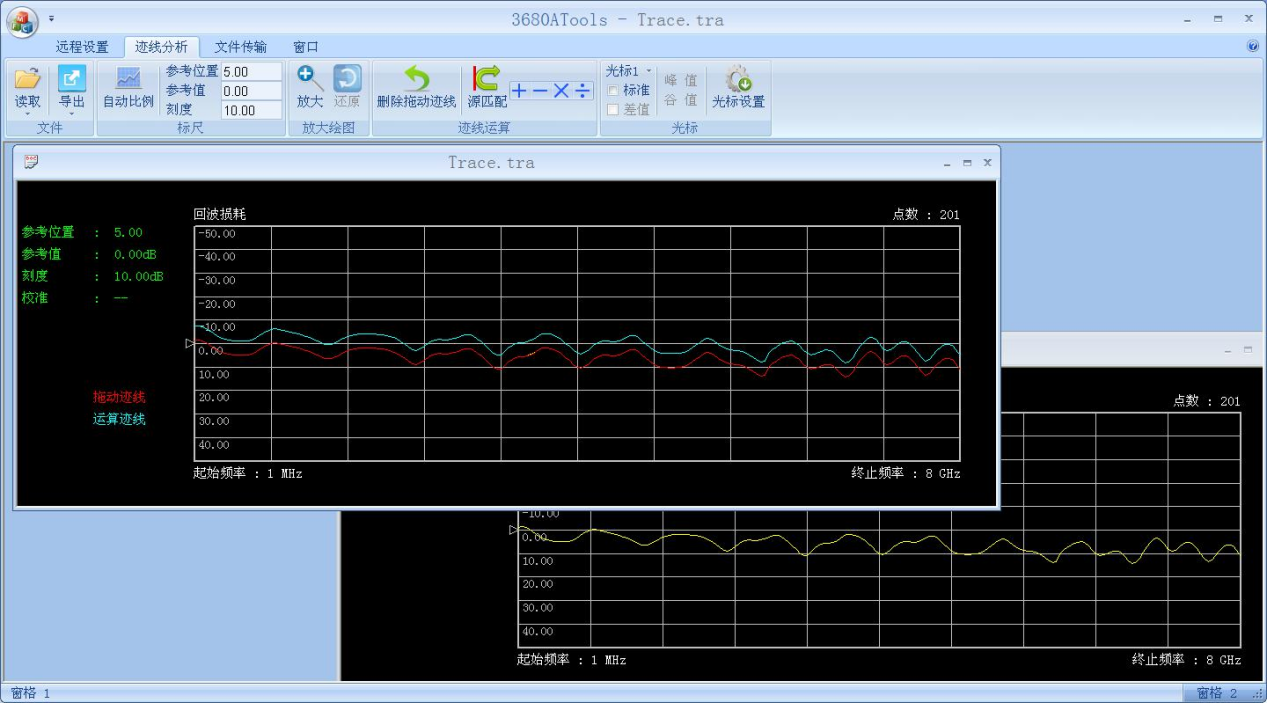Click the 导出 (Export) icon
The image size is (1267, 703).
click(x=72, y=79)
